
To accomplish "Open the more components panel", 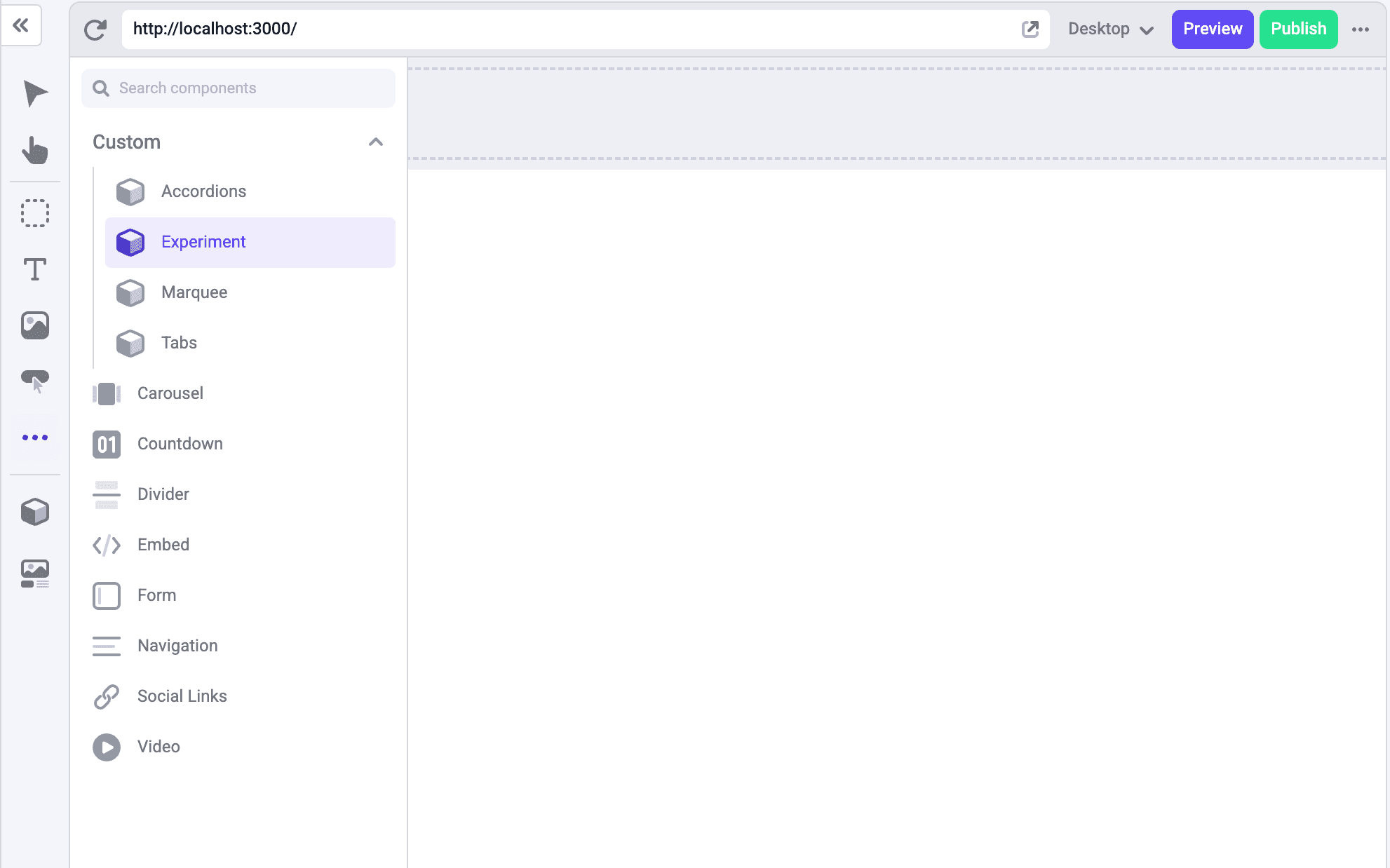I will 34,438.
